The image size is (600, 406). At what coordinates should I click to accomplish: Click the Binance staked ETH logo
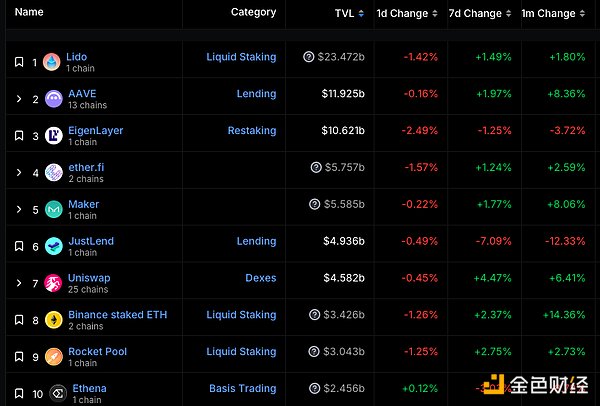(52, 320)
